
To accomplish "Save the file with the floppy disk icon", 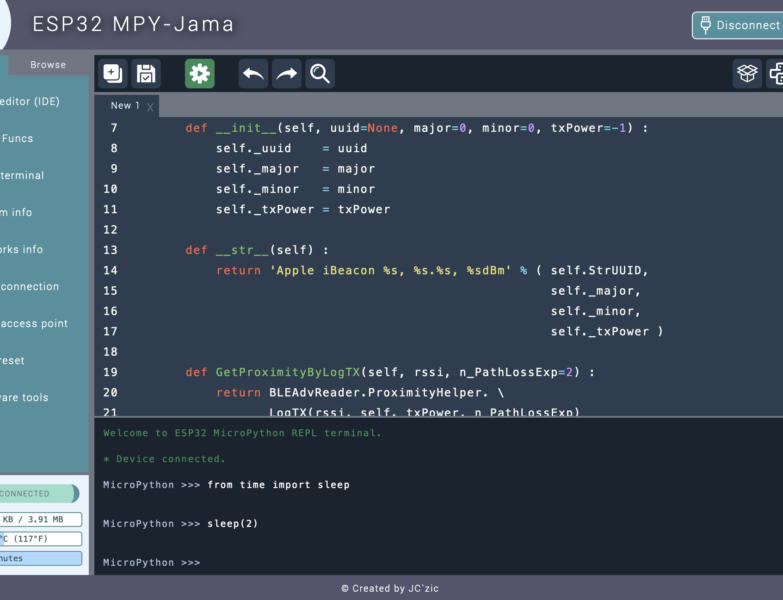I will click(x=146, y=73).
